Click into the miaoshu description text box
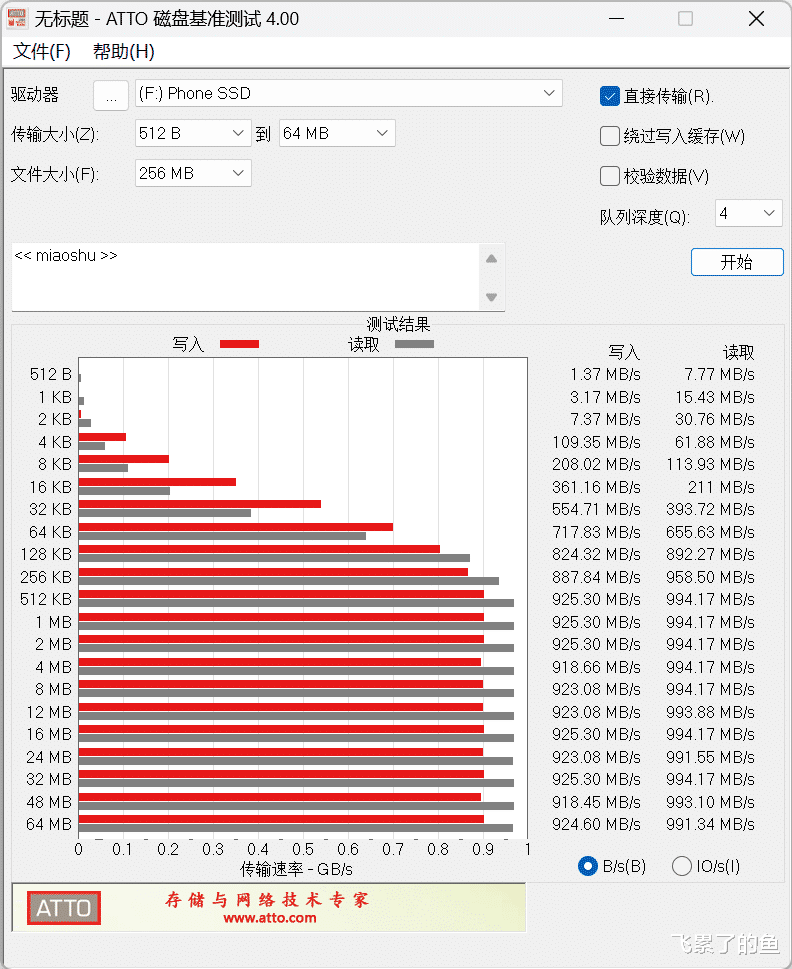Screen dimensions: 792x969 point(245,277)
